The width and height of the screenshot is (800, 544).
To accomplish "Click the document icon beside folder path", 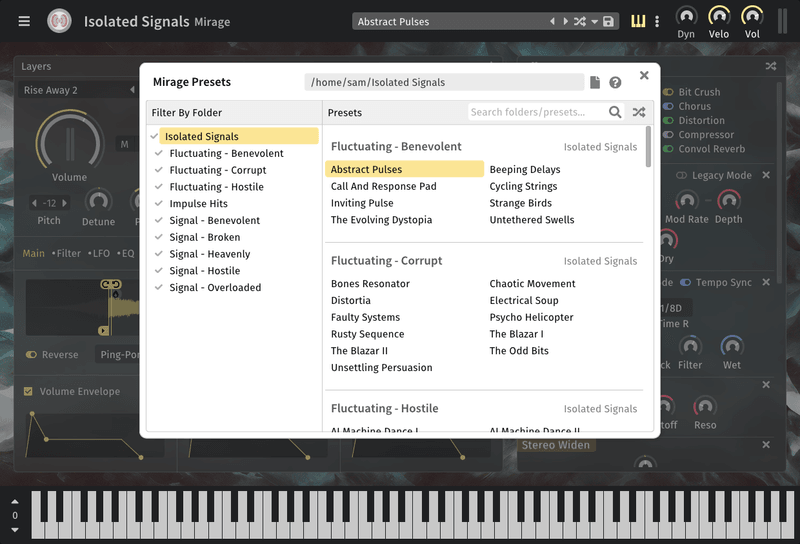I will 595,83.
